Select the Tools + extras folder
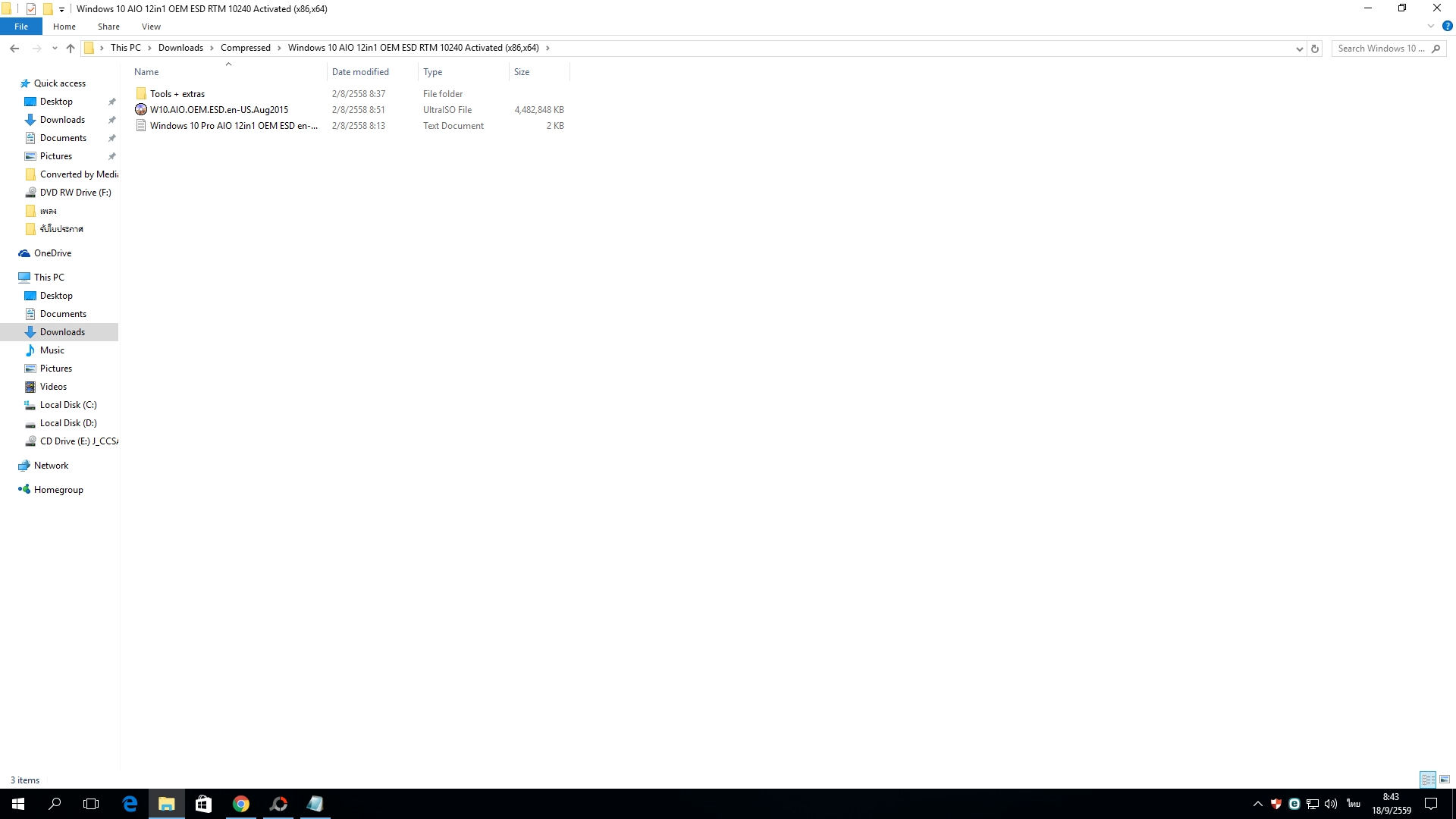Screen dimensions: 1456x819 [x=177, y=94]
